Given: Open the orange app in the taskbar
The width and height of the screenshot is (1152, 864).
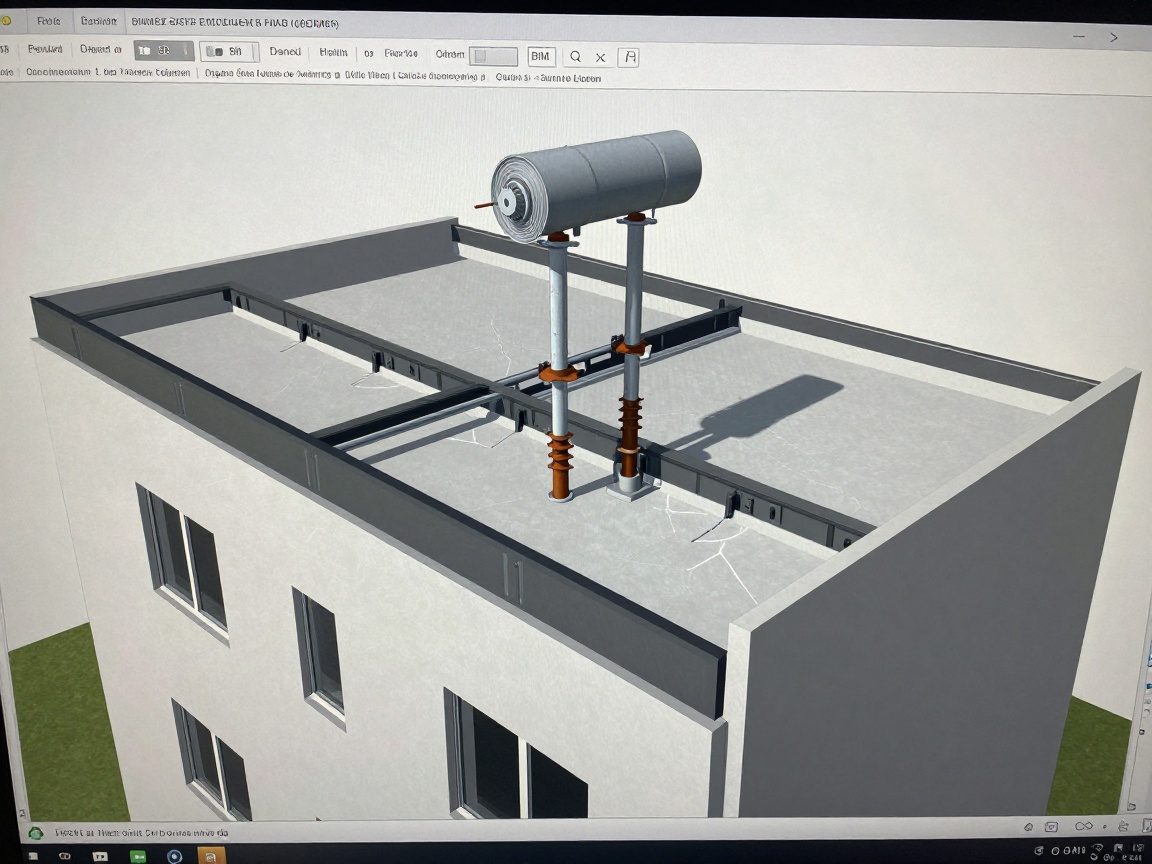Looking at the screenshot, I should click(211, 856).
